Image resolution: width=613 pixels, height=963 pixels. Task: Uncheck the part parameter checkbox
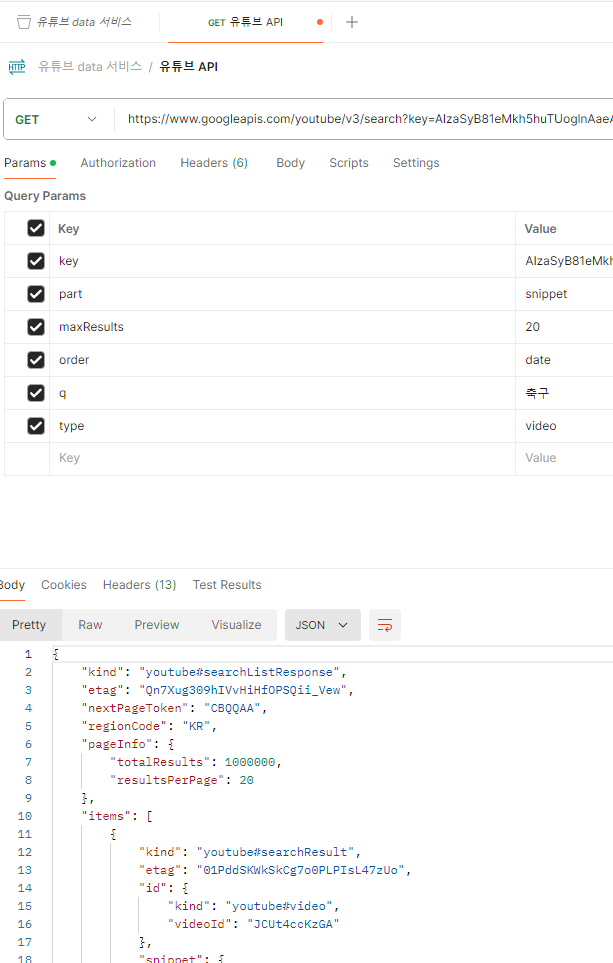pyautogui.click(x=36, y=294)
